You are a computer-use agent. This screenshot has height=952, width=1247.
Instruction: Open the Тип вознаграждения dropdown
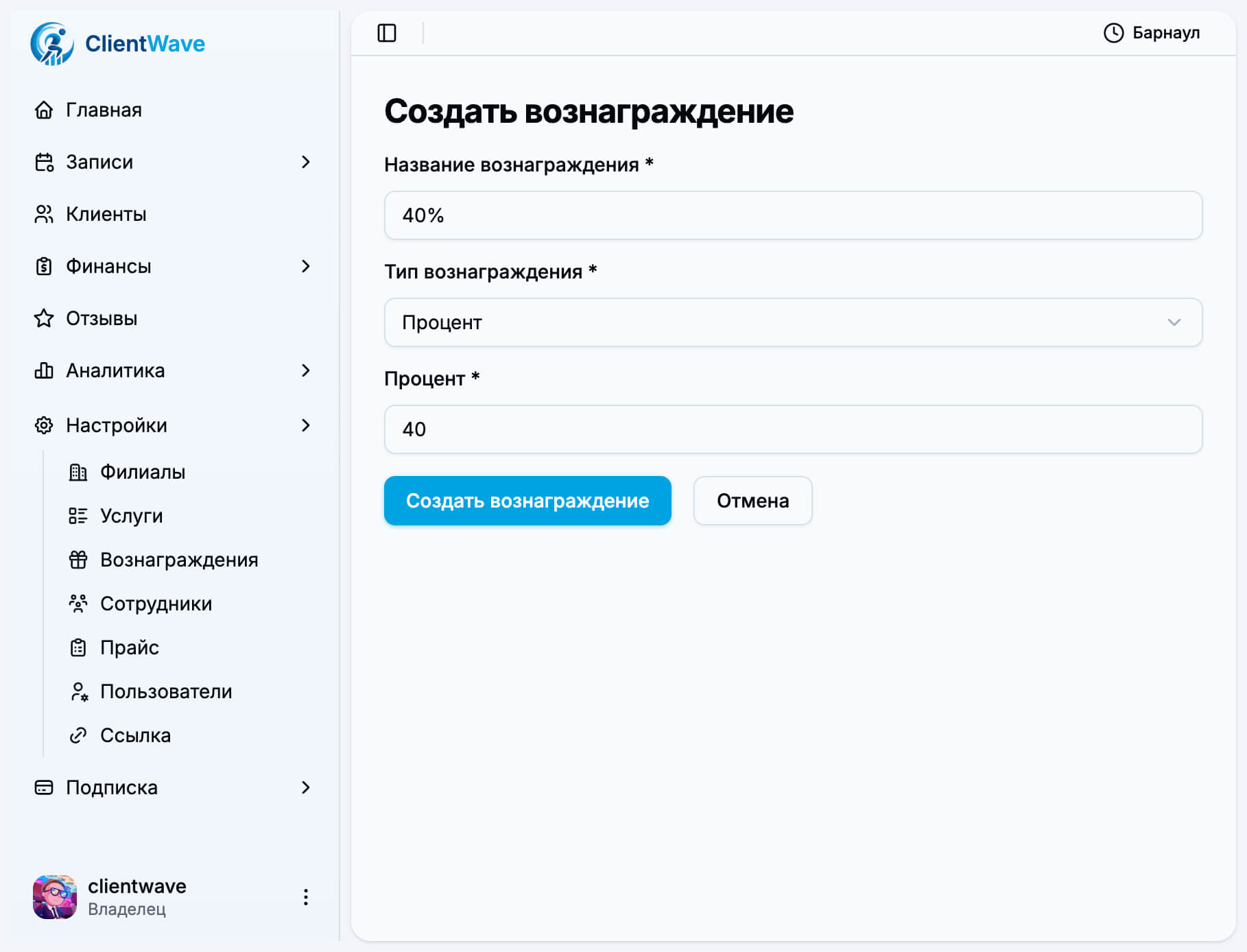(793, 322)
